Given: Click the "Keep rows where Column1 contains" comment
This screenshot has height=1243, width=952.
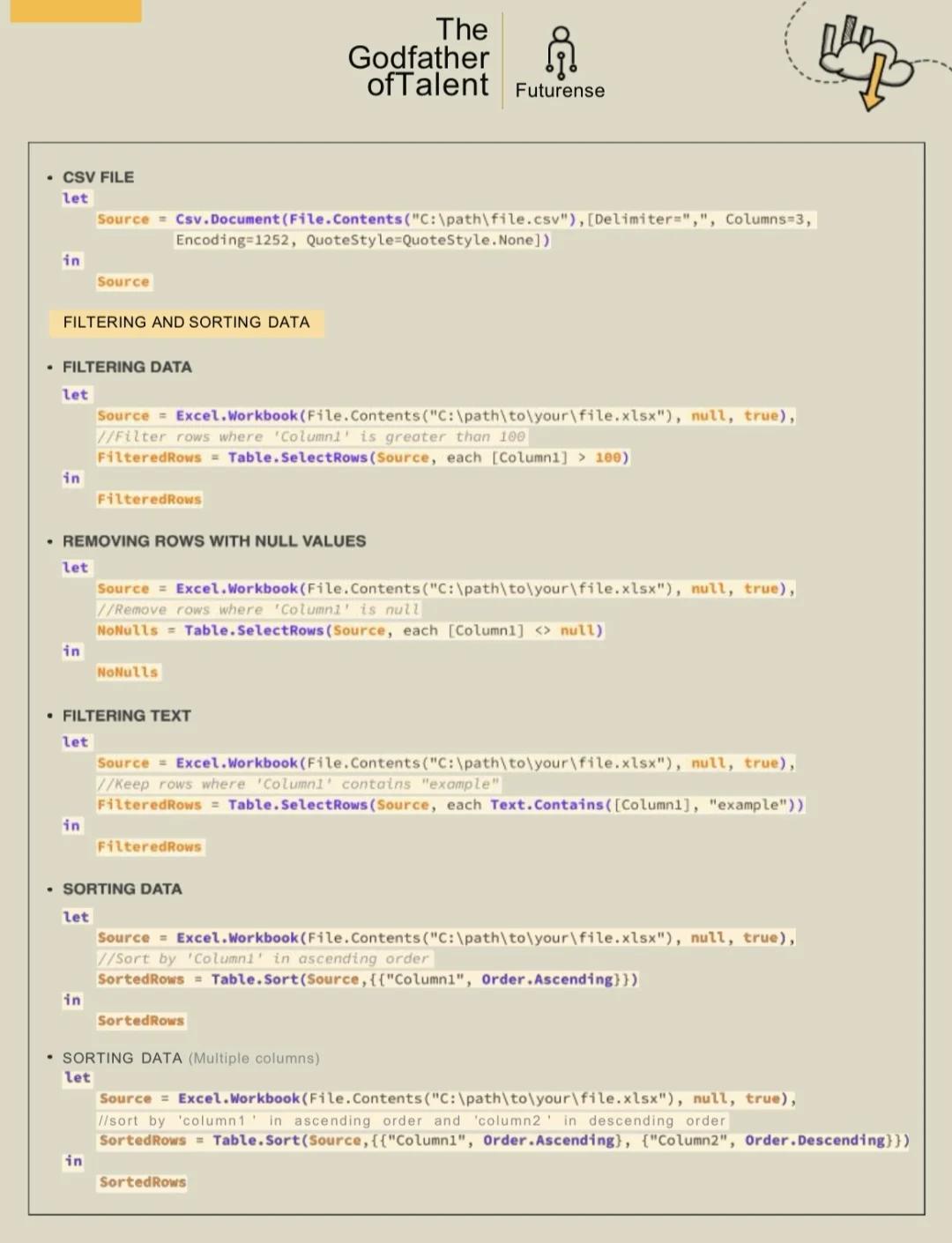Looking at the screenshot, I should pos(298,784).
